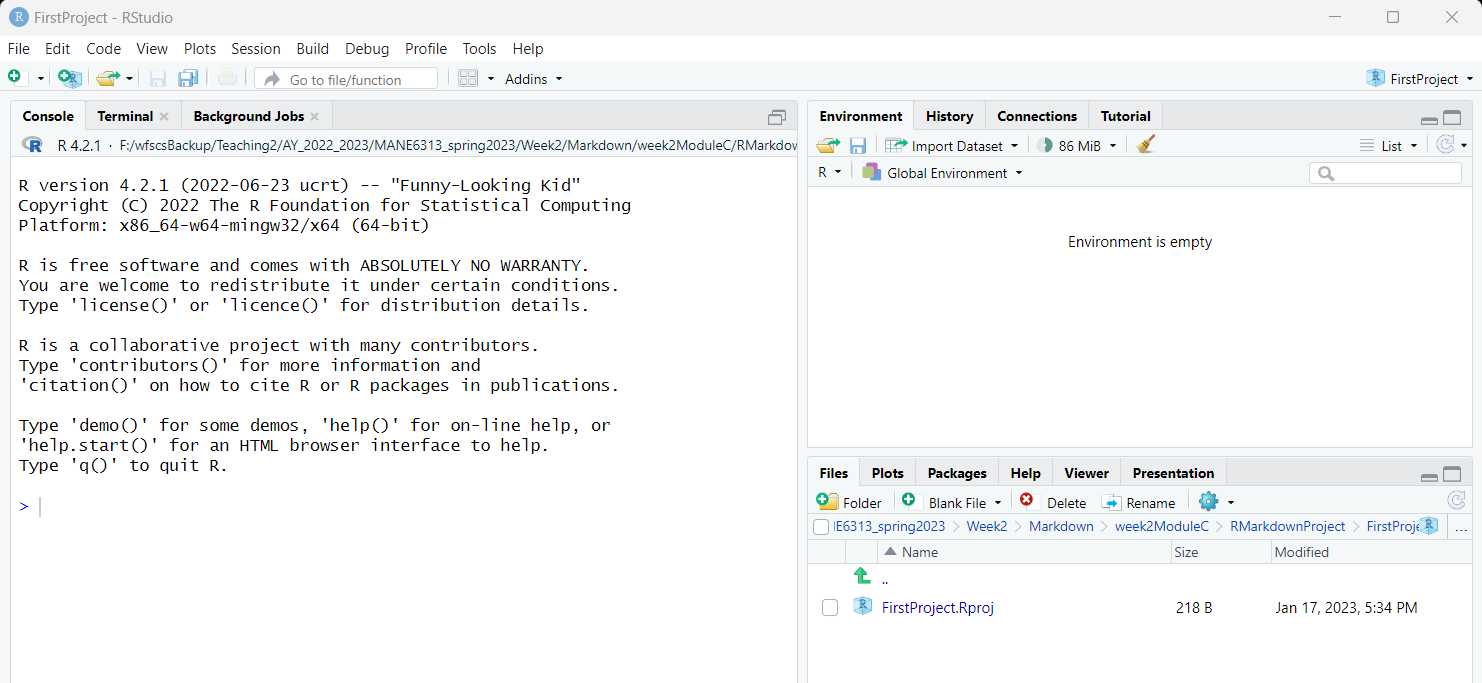Open the Session menu
The image size is (1482, 683).
[x=255, y=48]
